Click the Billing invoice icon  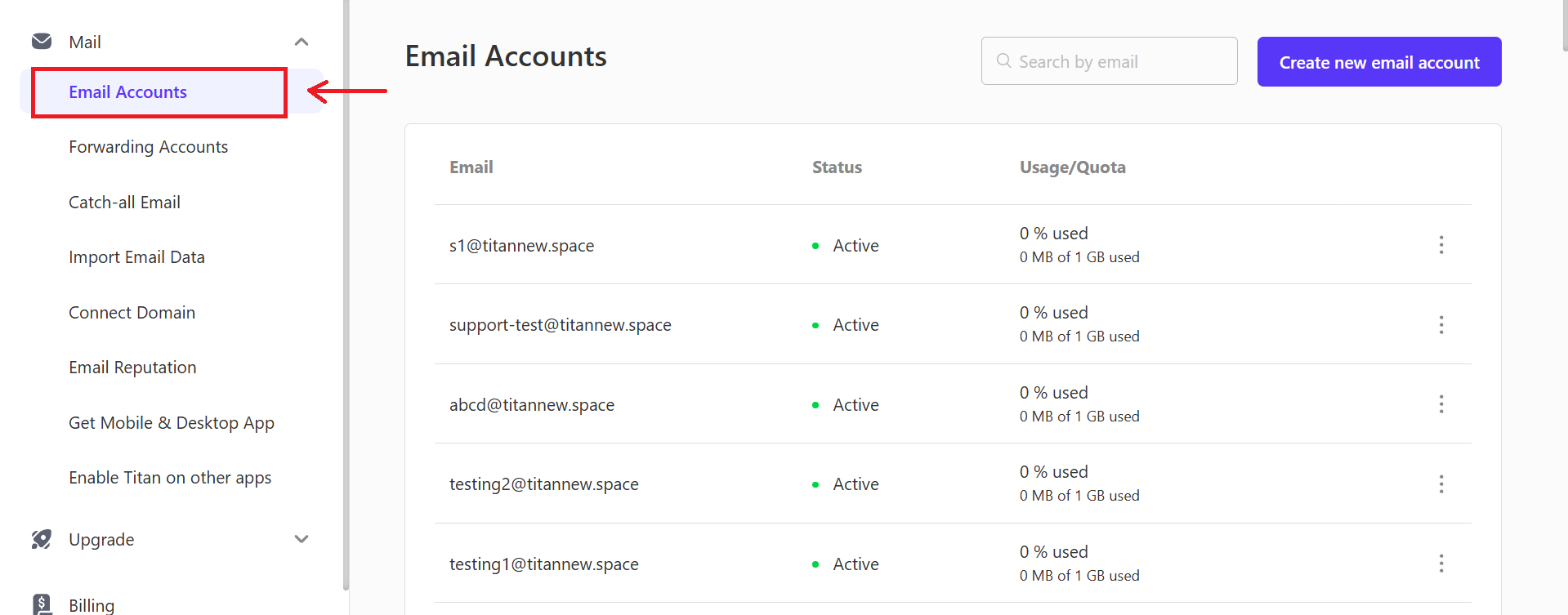[42, 604]
